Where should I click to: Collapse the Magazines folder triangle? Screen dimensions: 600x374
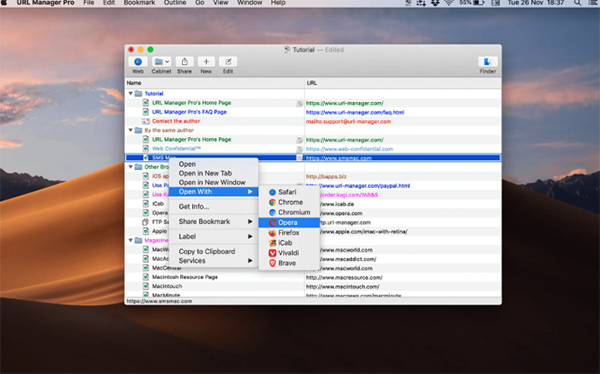click(x=130, y=240)
